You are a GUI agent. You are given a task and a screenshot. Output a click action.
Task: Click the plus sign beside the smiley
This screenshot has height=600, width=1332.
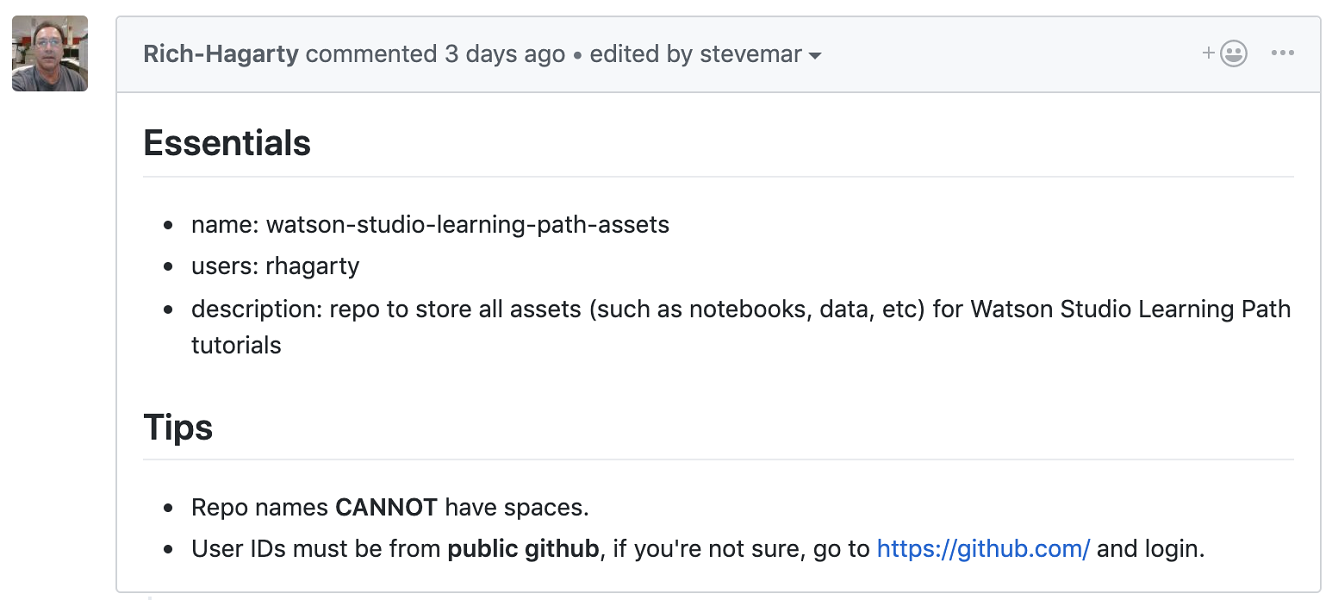pos(1208,53)
